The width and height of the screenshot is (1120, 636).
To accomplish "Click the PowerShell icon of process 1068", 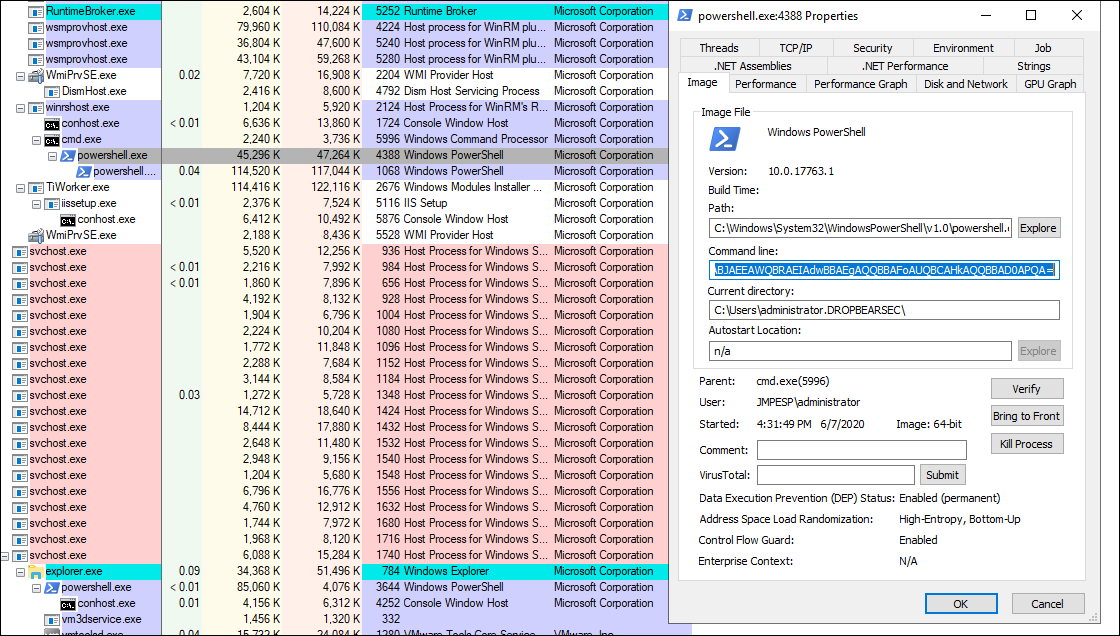I will [x=84, y=172].
